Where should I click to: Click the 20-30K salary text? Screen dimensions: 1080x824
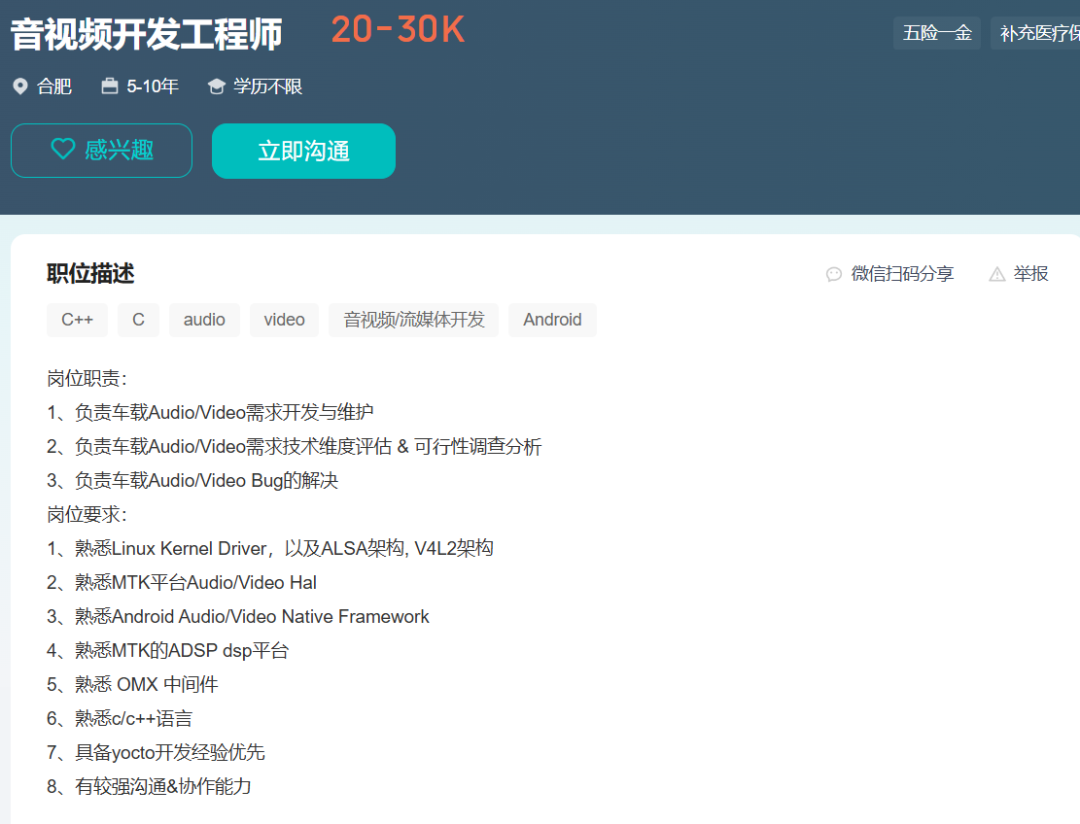click(398, 31)
